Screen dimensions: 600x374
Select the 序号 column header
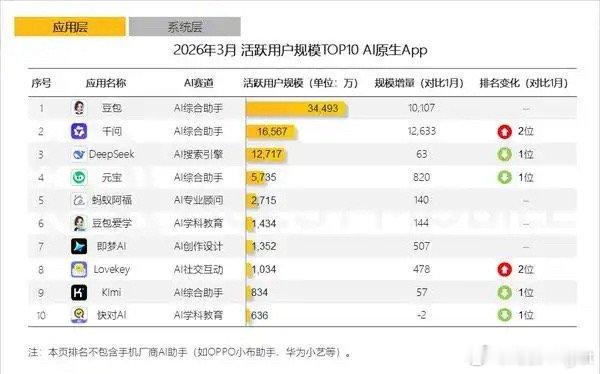click(x=41, y=83)
